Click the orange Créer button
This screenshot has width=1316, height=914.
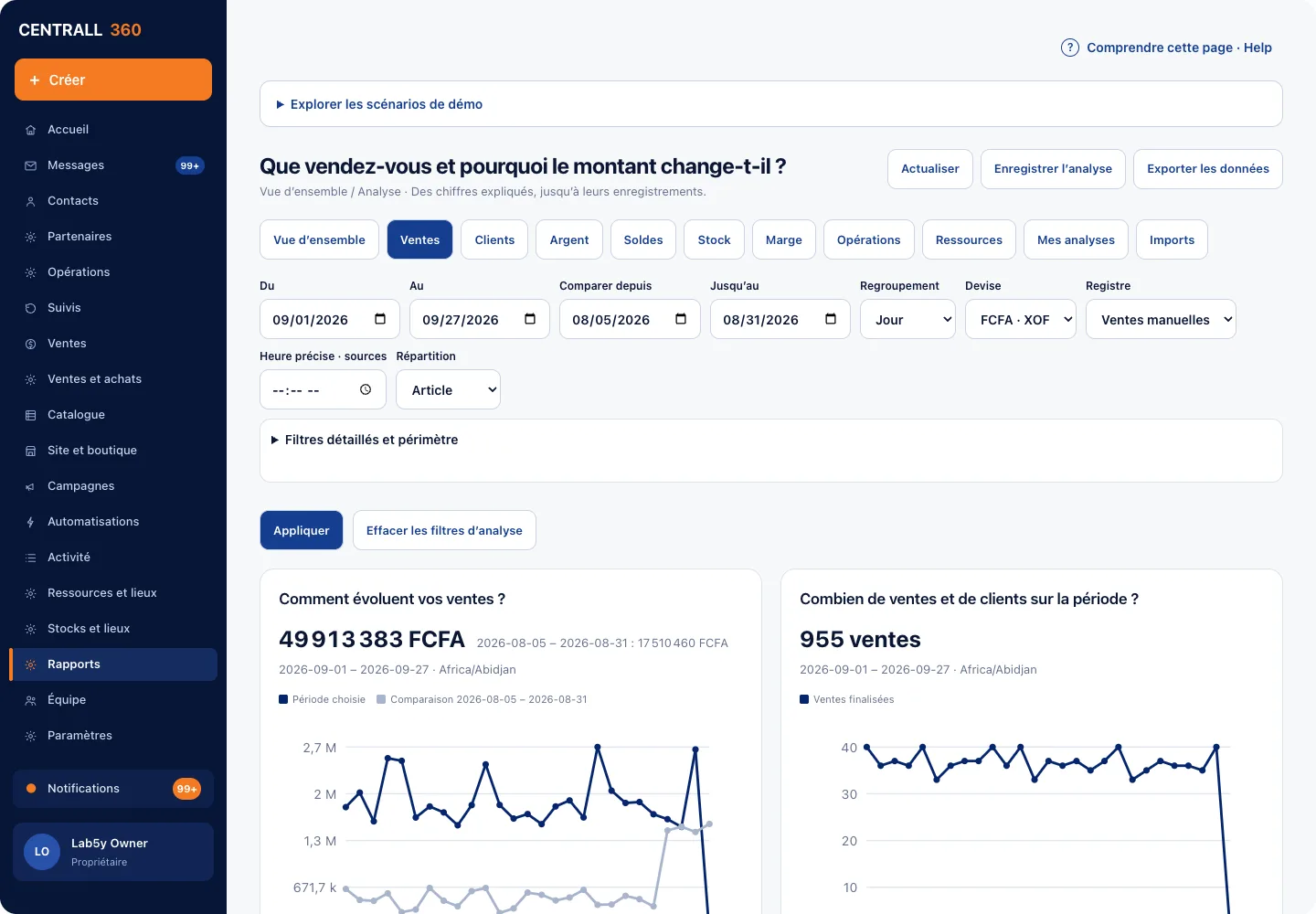(113, 80)
